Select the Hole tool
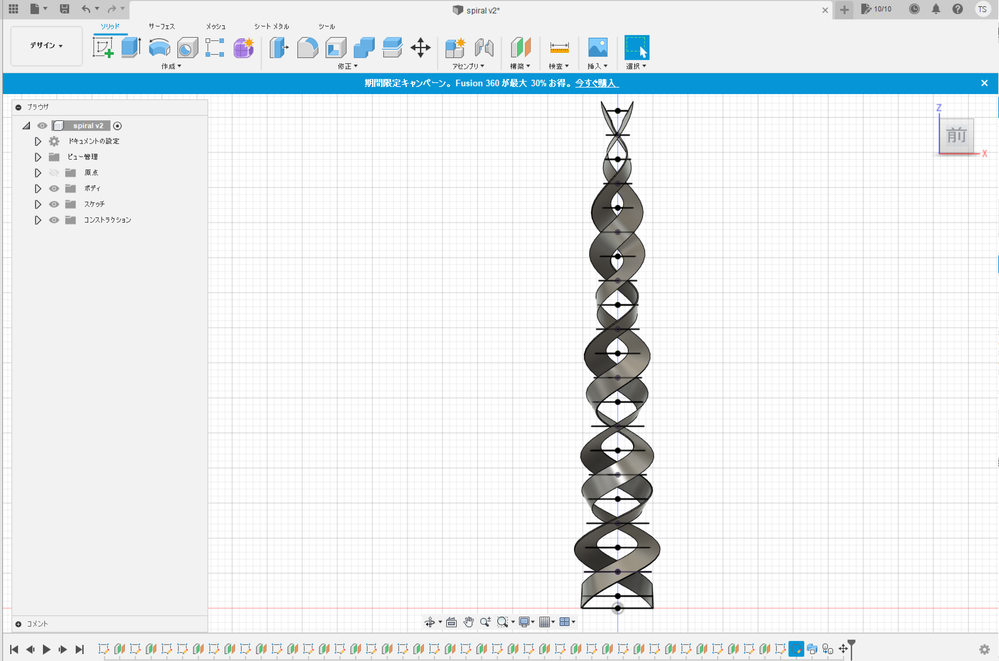 (x=187, y=48)
